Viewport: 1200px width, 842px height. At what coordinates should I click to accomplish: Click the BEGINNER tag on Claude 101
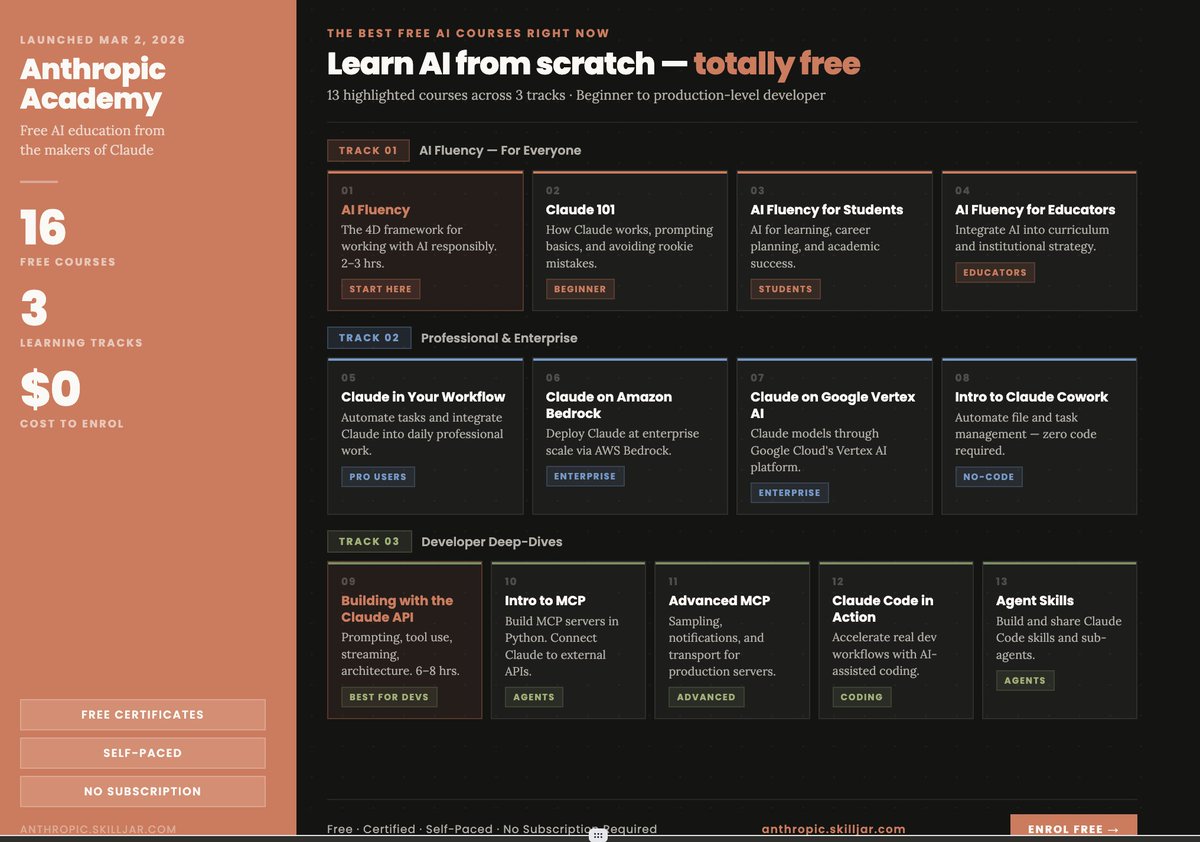580,288
